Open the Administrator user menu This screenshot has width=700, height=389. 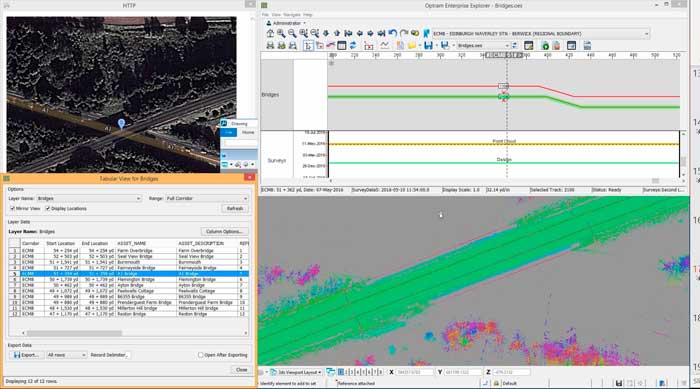(286, 23)
